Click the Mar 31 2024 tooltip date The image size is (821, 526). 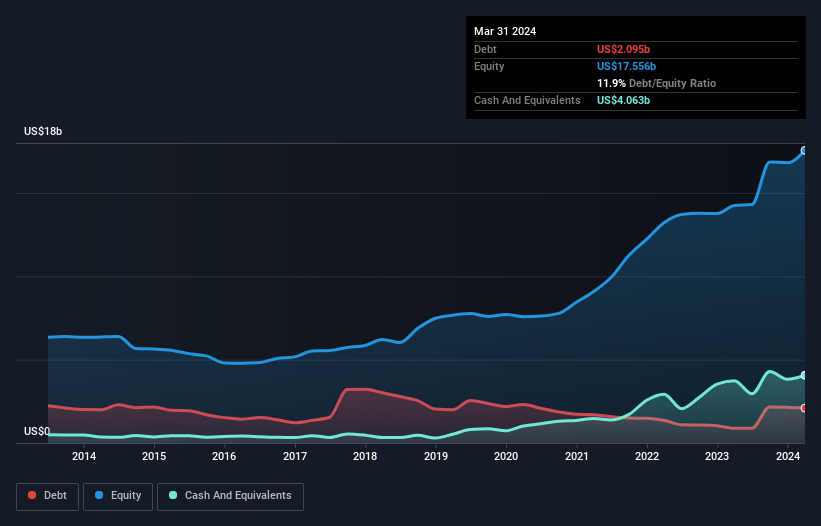pos(505,31)
